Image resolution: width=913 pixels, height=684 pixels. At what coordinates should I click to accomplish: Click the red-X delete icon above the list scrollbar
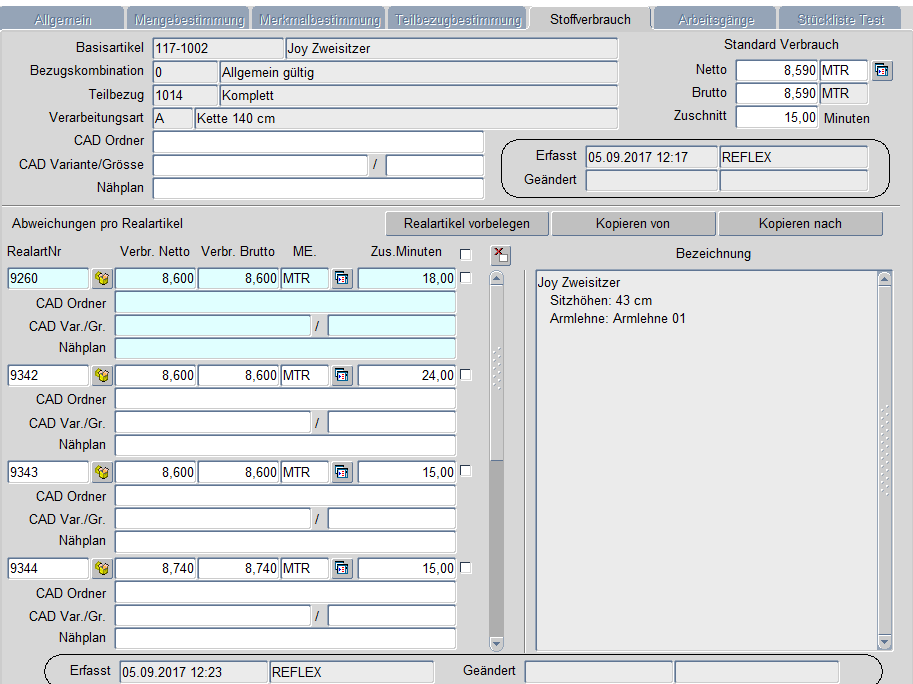(500, 255)
